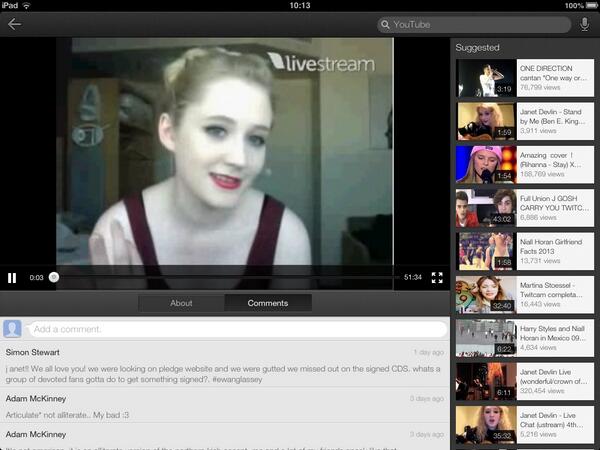Image resolution: width=600 pixels, height=450 pixels.
Task: Tap the microphone voice search icon
Action: tap(584, 24)
